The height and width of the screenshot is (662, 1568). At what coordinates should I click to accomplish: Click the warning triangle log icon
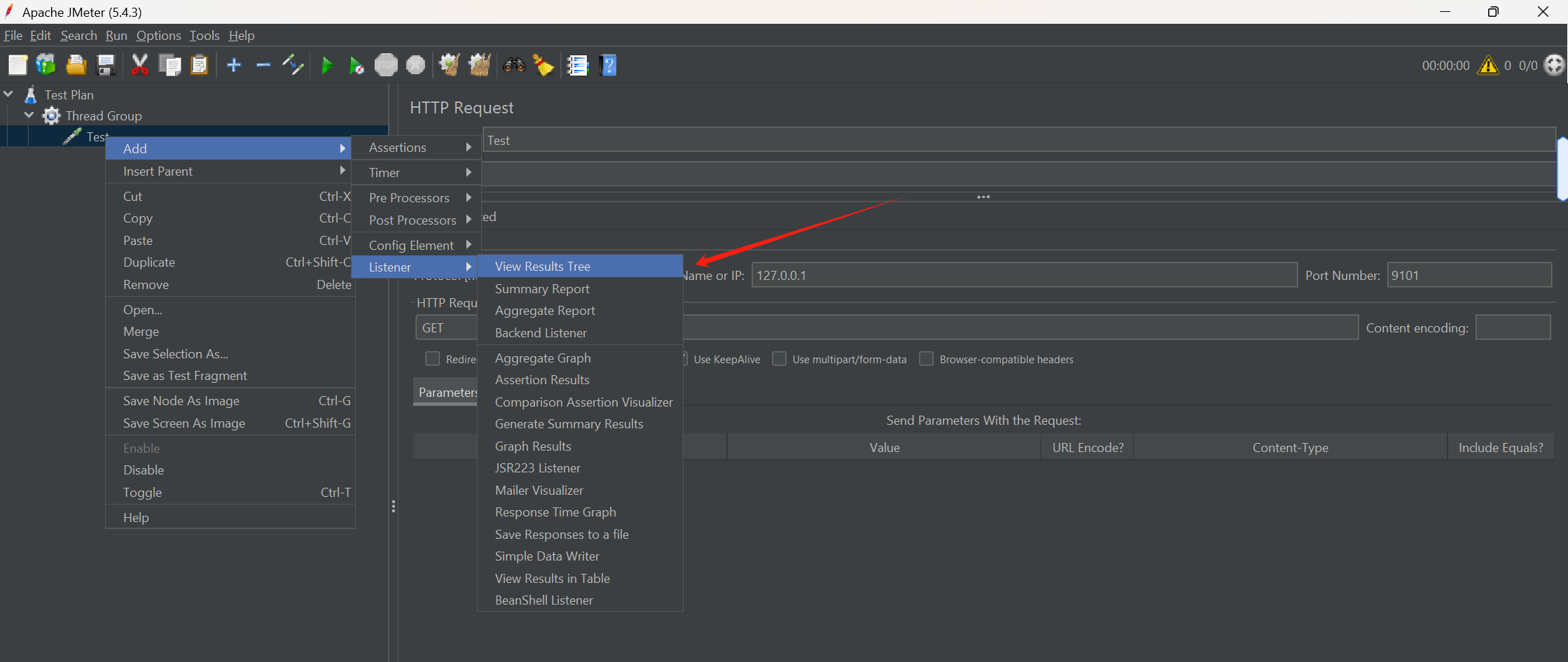tap(1487, 65)
